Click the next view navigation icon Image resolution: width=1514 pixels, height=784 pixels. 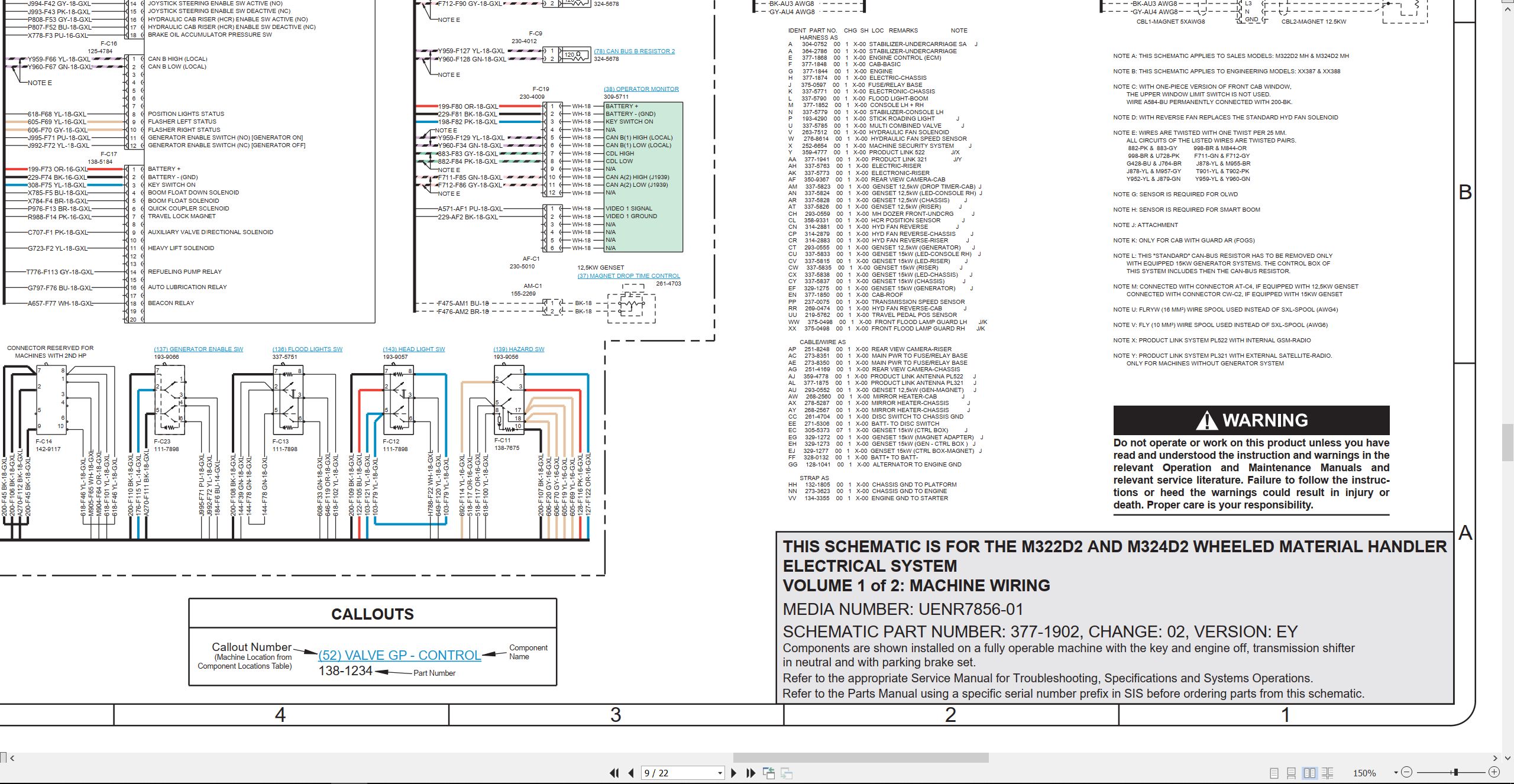point(787,773)
